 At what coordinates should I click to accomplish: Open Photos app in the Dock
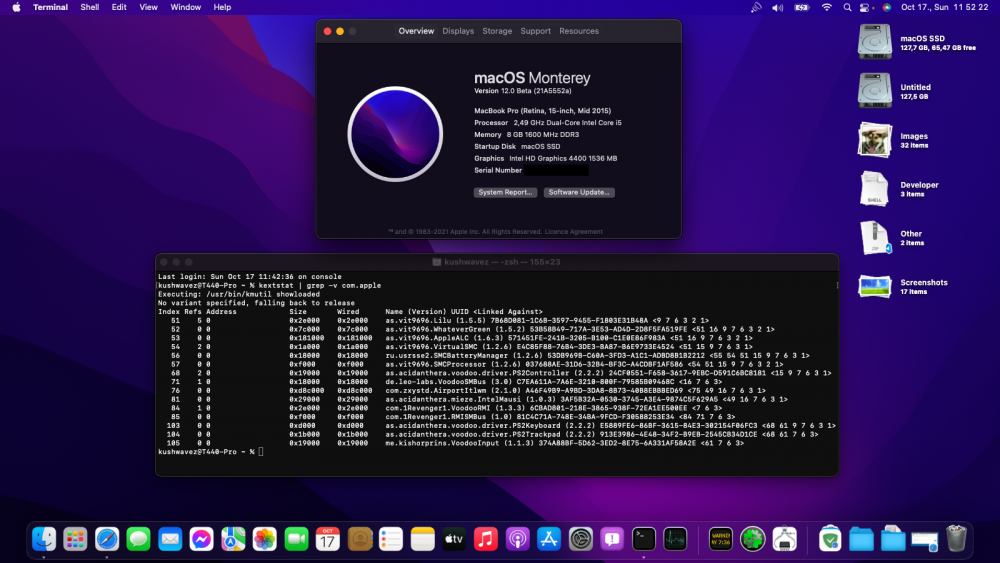(x=265, y=539)
